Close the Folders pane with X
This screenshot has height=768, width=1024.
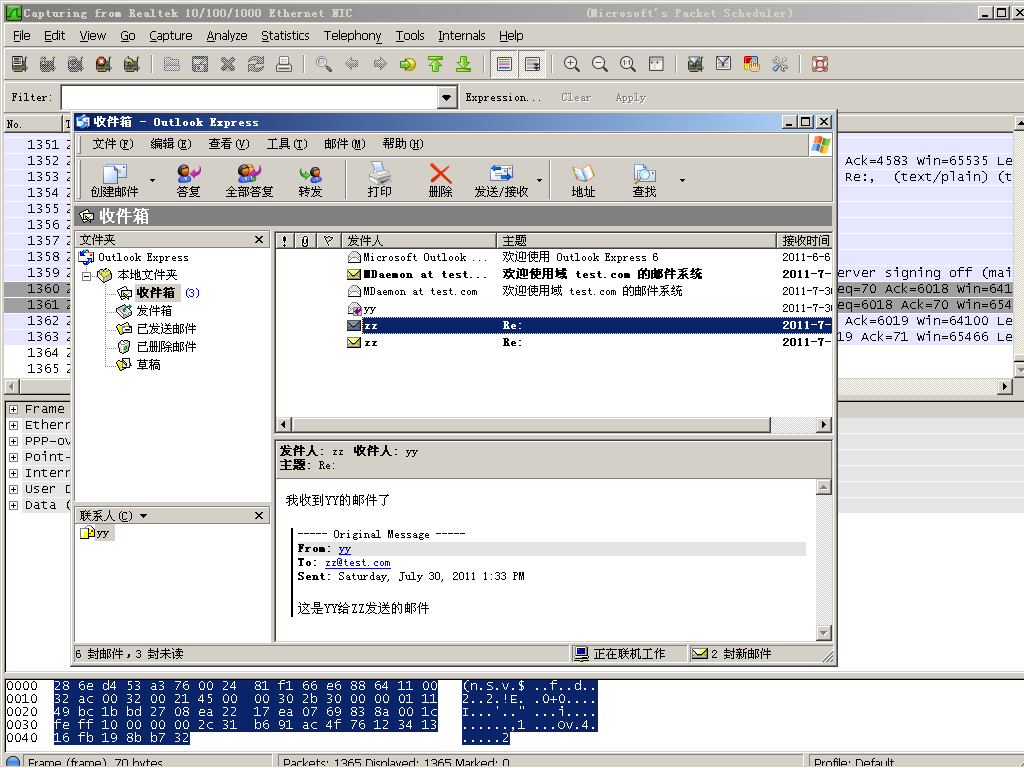click(x=259, y=240)
